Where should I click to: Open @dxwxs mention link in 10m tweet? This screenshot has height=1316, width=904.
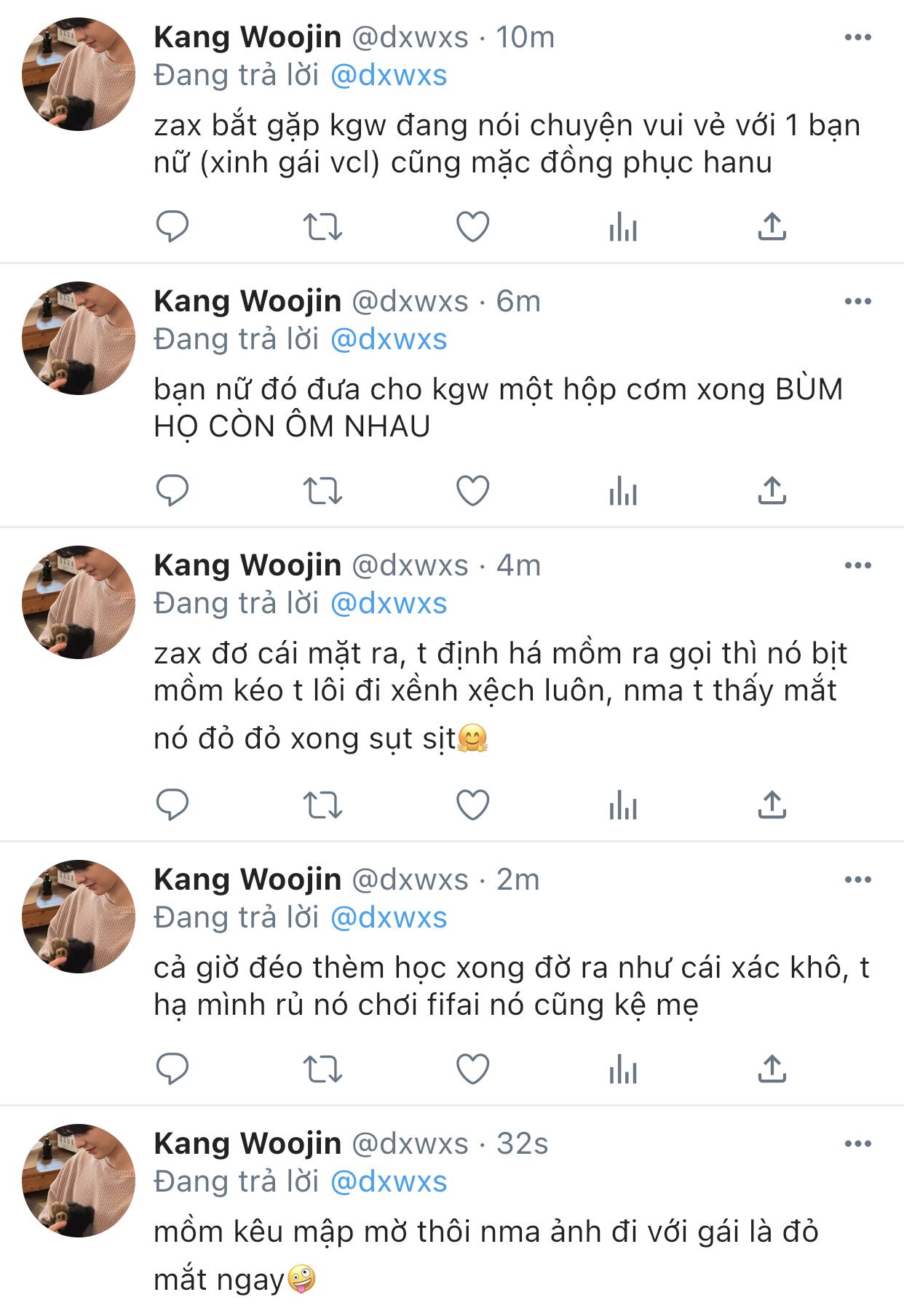click(x=389, y=76)
